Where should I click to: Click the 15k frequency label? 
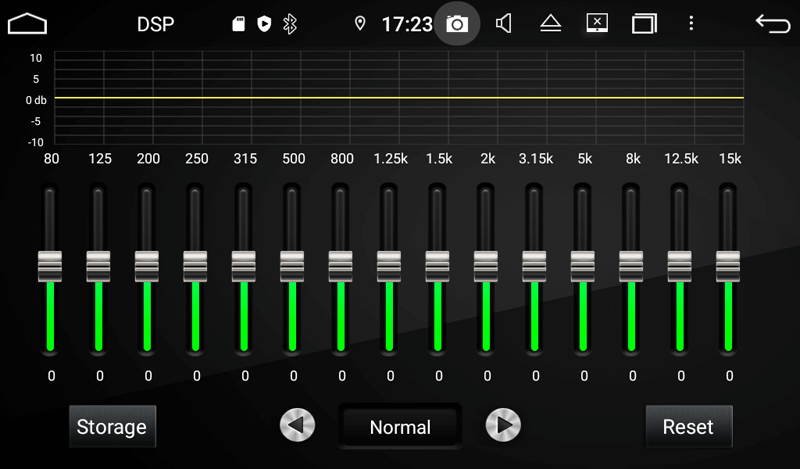tap(730, 159)
